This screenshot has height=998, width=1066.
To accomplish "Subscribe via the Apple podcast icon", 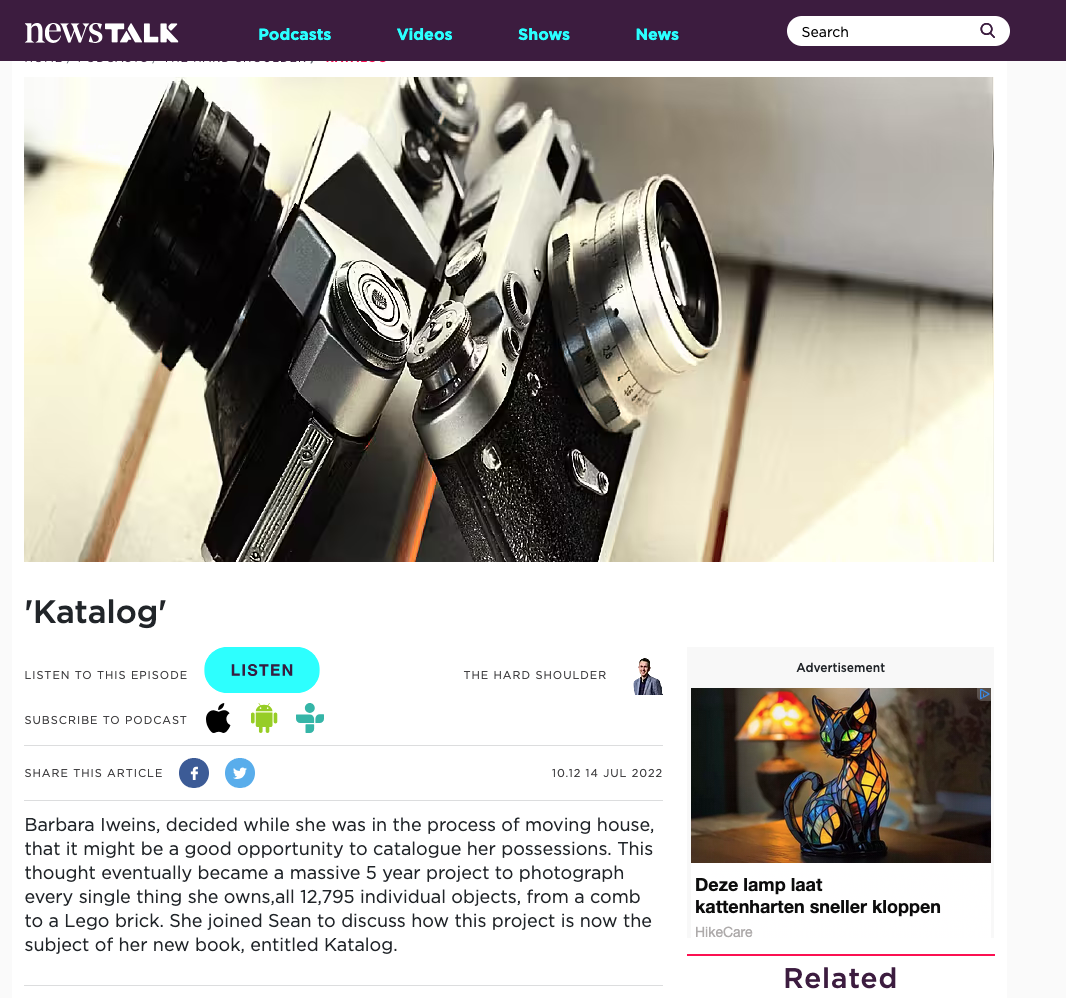I will [218, 718].
